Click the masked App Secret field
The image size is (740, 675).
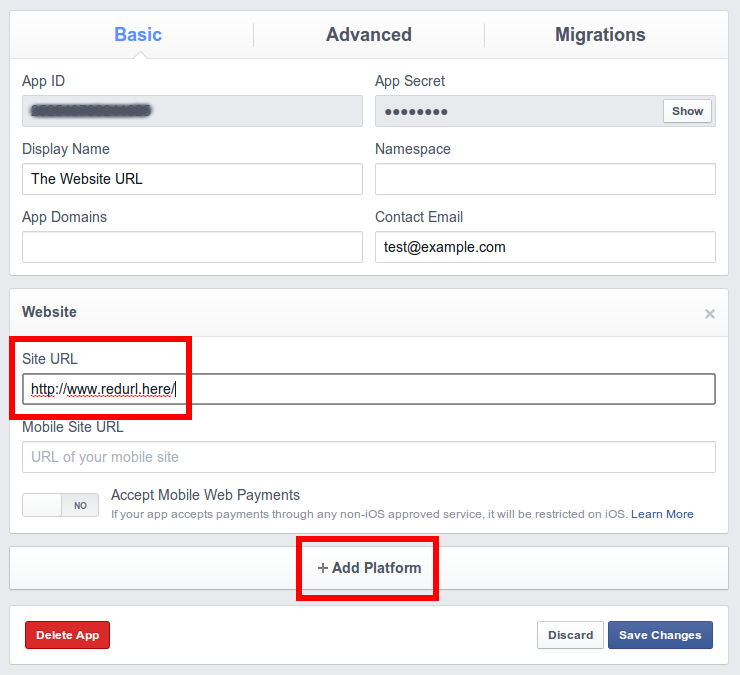tap(515, 111)
